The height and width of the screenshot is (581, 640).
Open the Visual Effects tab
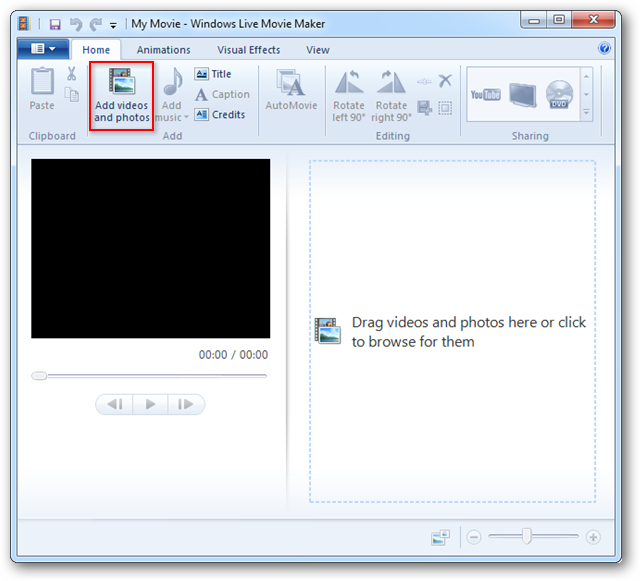tap(249, 50)
